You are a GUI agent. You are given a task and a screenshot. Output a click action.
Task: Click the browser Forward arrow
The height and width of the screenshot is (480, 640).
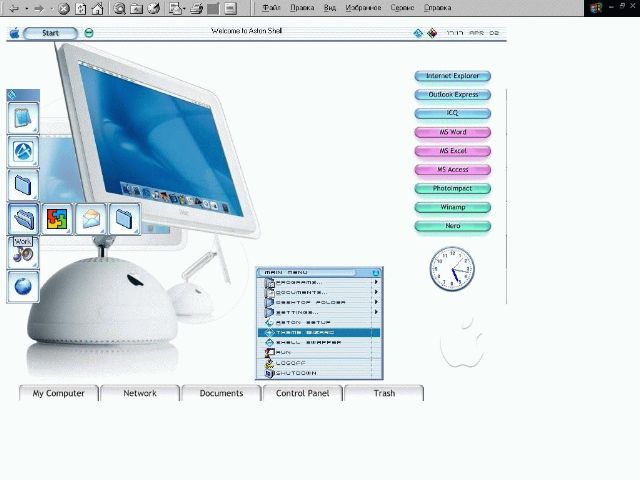pos(39,9)
